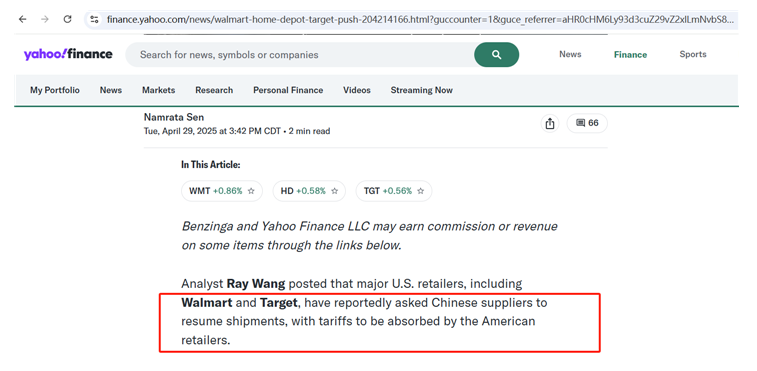Click the green search magnifier button
The image size is (757, 371).
point(496,55)
